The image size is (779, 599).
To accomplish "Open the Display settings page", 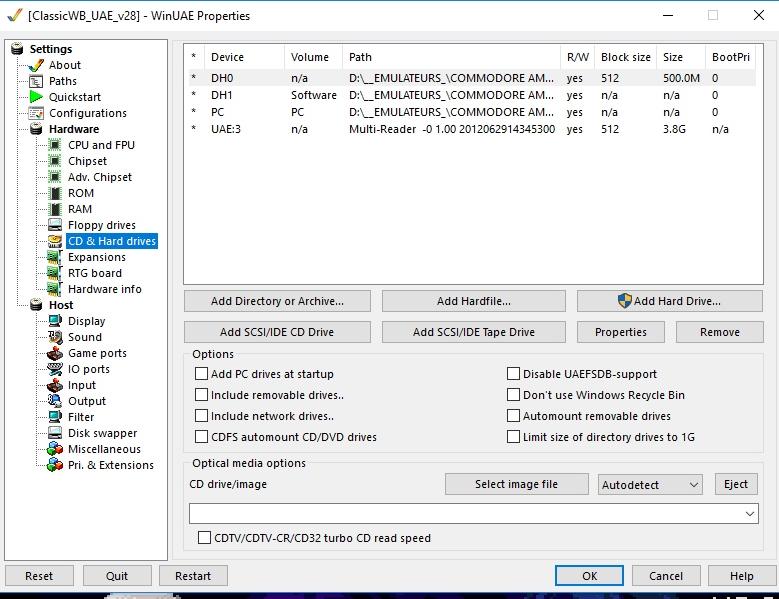I will 86,321.
